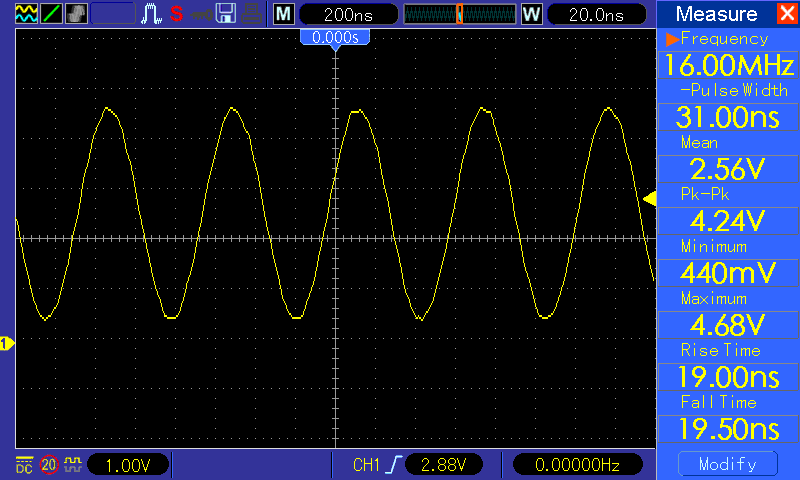Viewport: 800px width, 480px height.
Task: Close the Measure panel
Action: pos(787,13)
